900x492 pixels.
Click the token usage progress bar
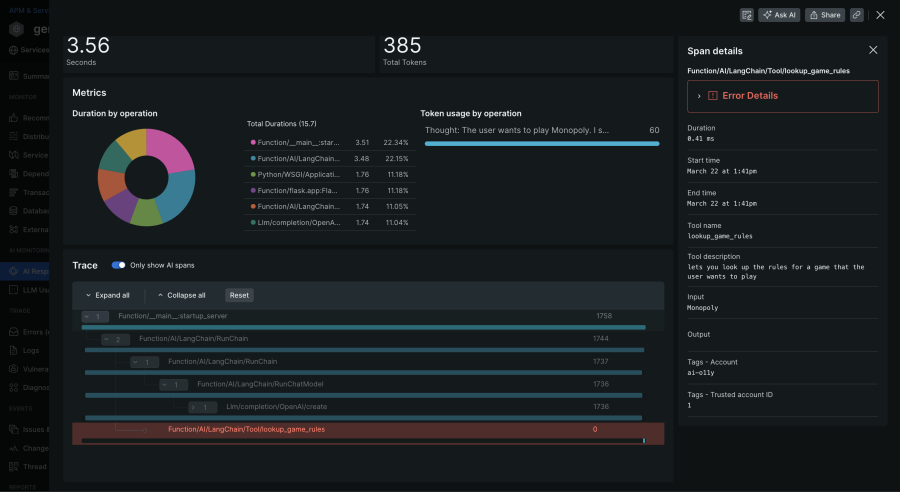click(541, 144)
